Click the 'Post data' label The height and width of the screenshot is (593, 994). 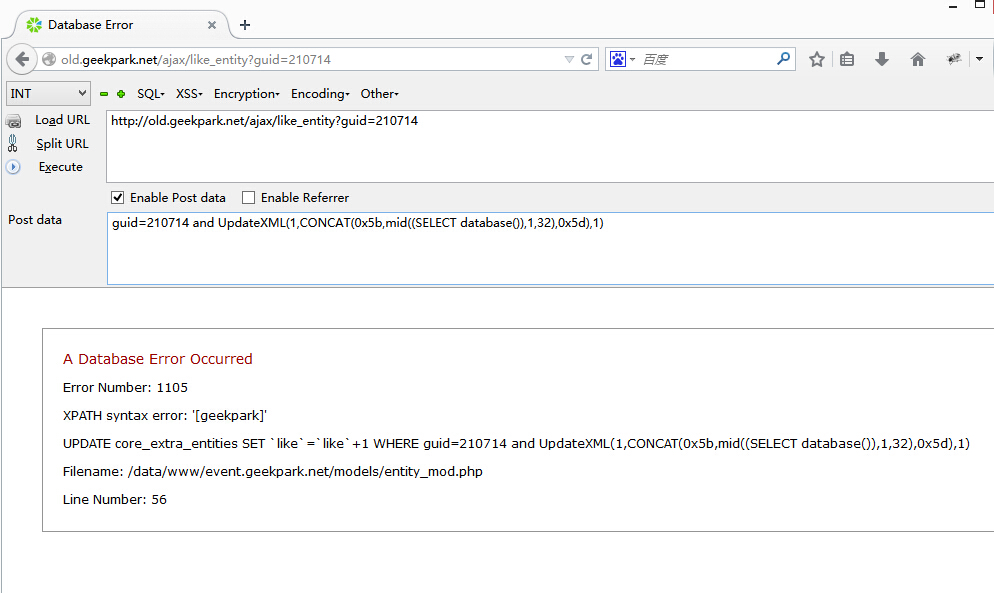[x=35, y=220]
